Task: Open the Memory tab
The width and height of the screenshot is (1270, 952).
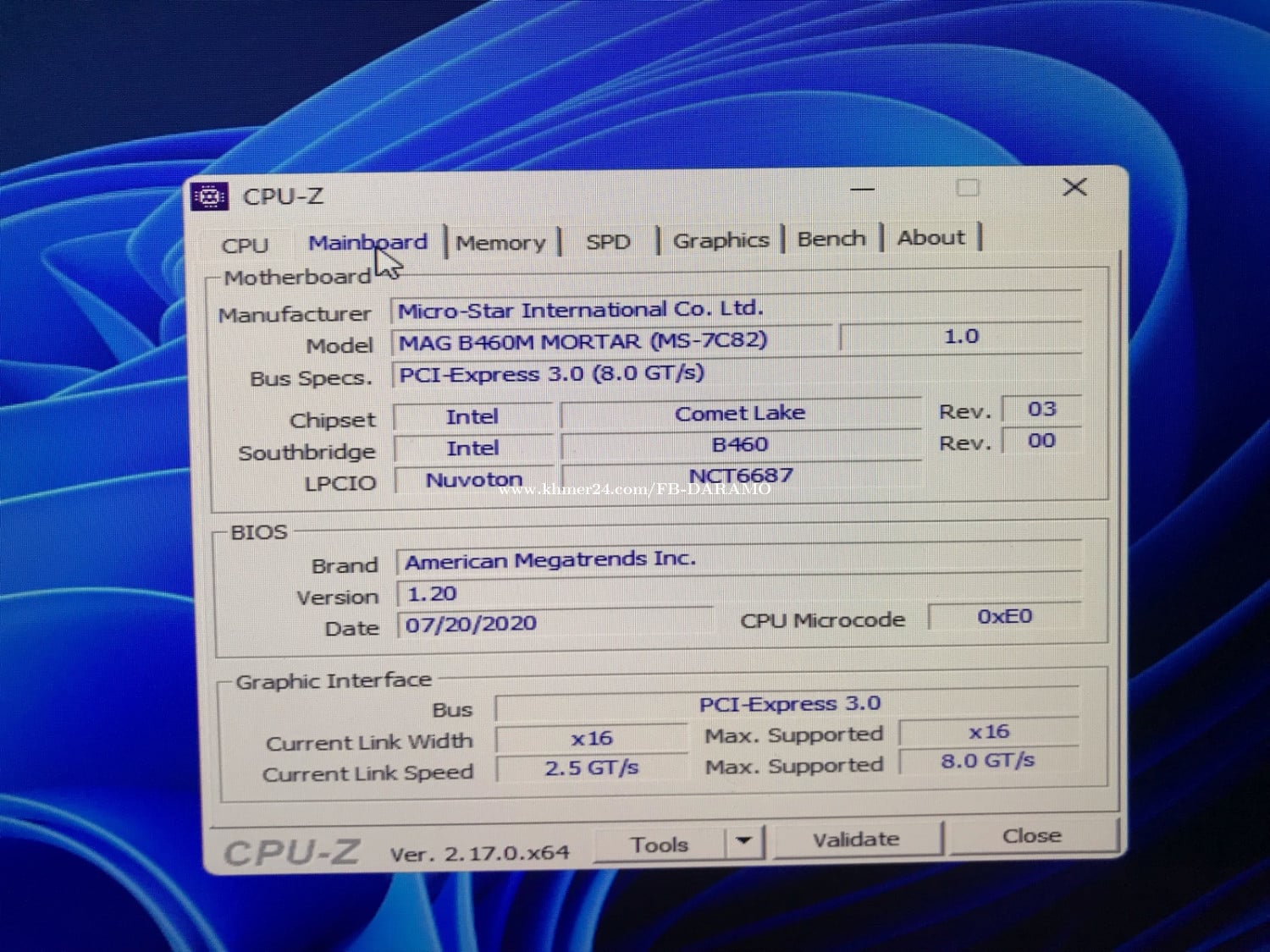Action: tap(500, 243)
